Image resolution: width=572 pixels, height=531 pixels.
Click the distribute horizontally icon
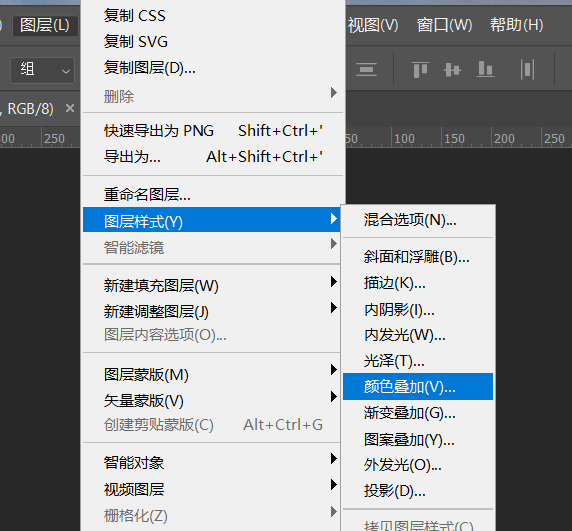coord(527,69)
